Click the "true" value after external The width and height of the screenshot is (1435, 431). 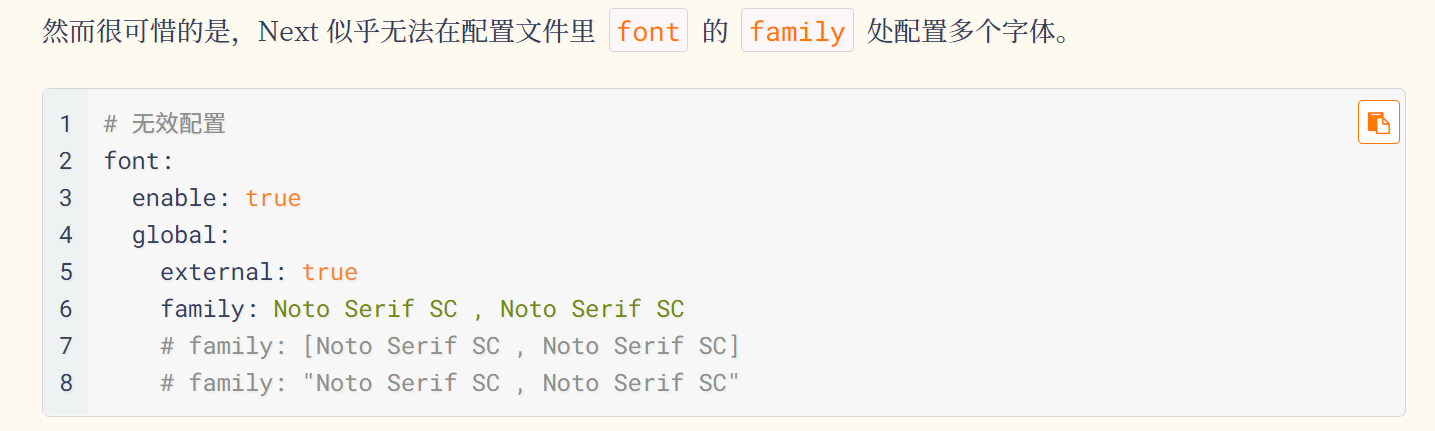pyautogui.click(x=329, y=272)
